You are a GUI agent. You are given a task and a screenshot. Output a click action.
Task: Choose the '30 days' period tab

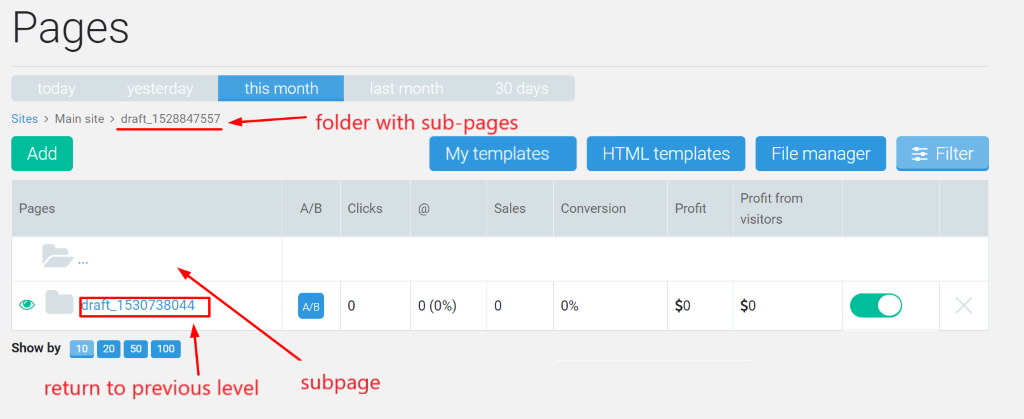[521, 88]
